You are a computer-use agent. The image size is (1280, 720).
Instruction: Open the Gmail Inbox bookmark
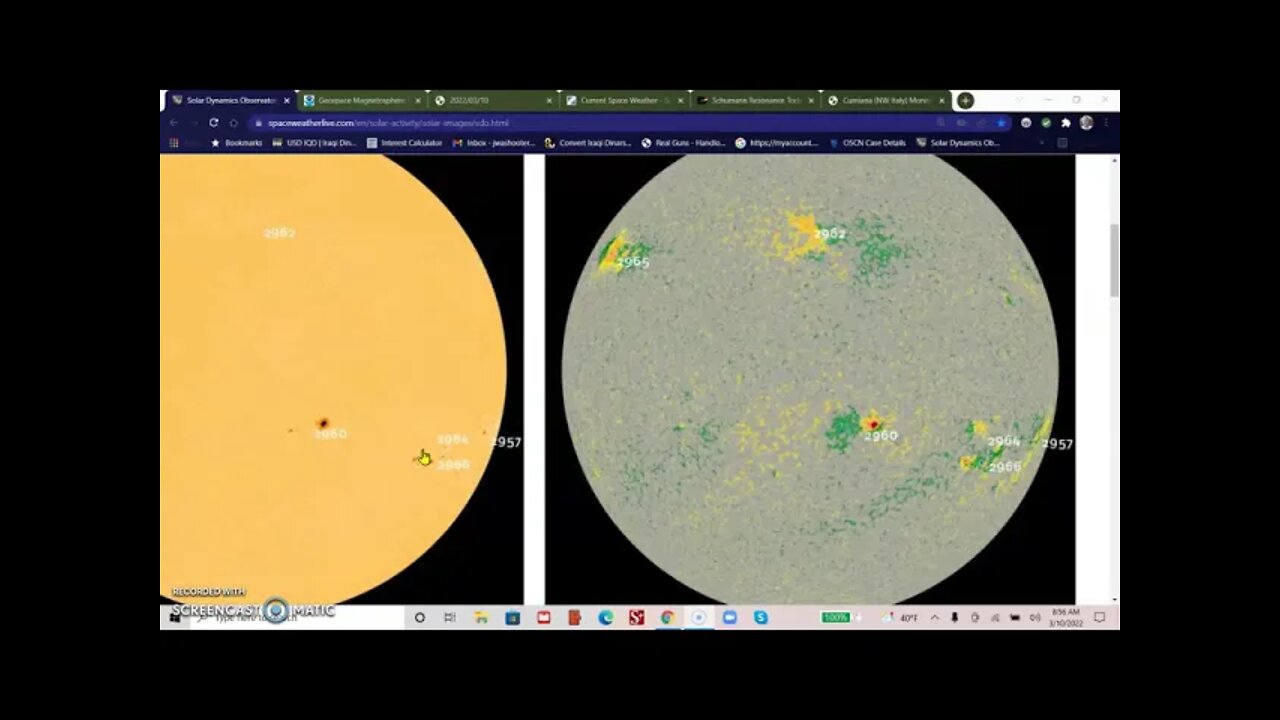(494, 143)
